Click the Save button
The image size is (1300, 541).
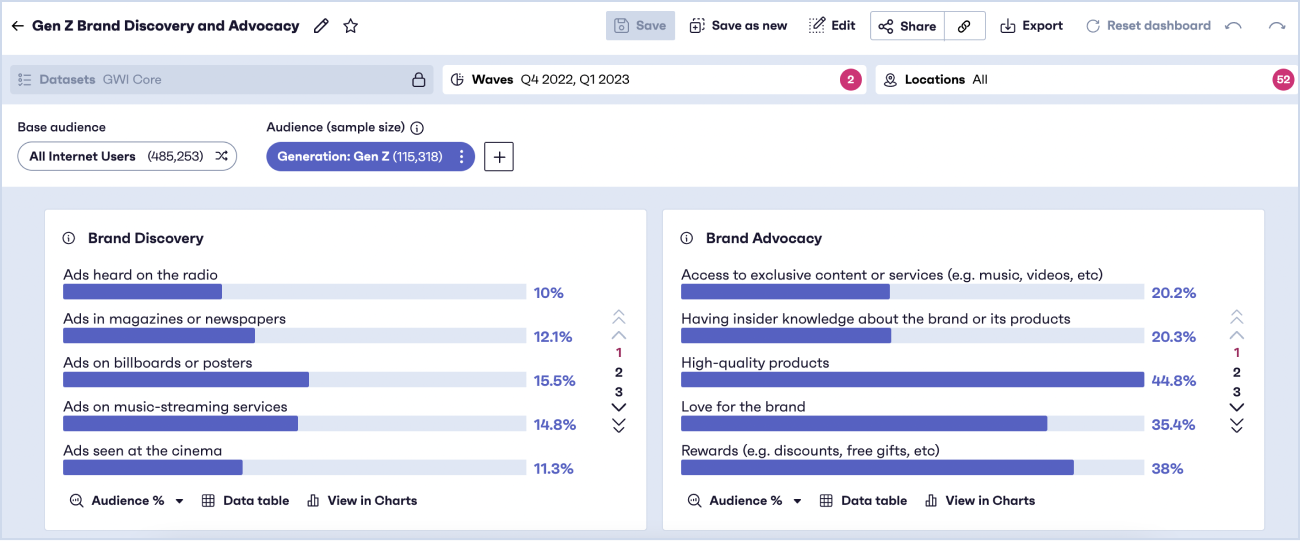click(640, 26)
